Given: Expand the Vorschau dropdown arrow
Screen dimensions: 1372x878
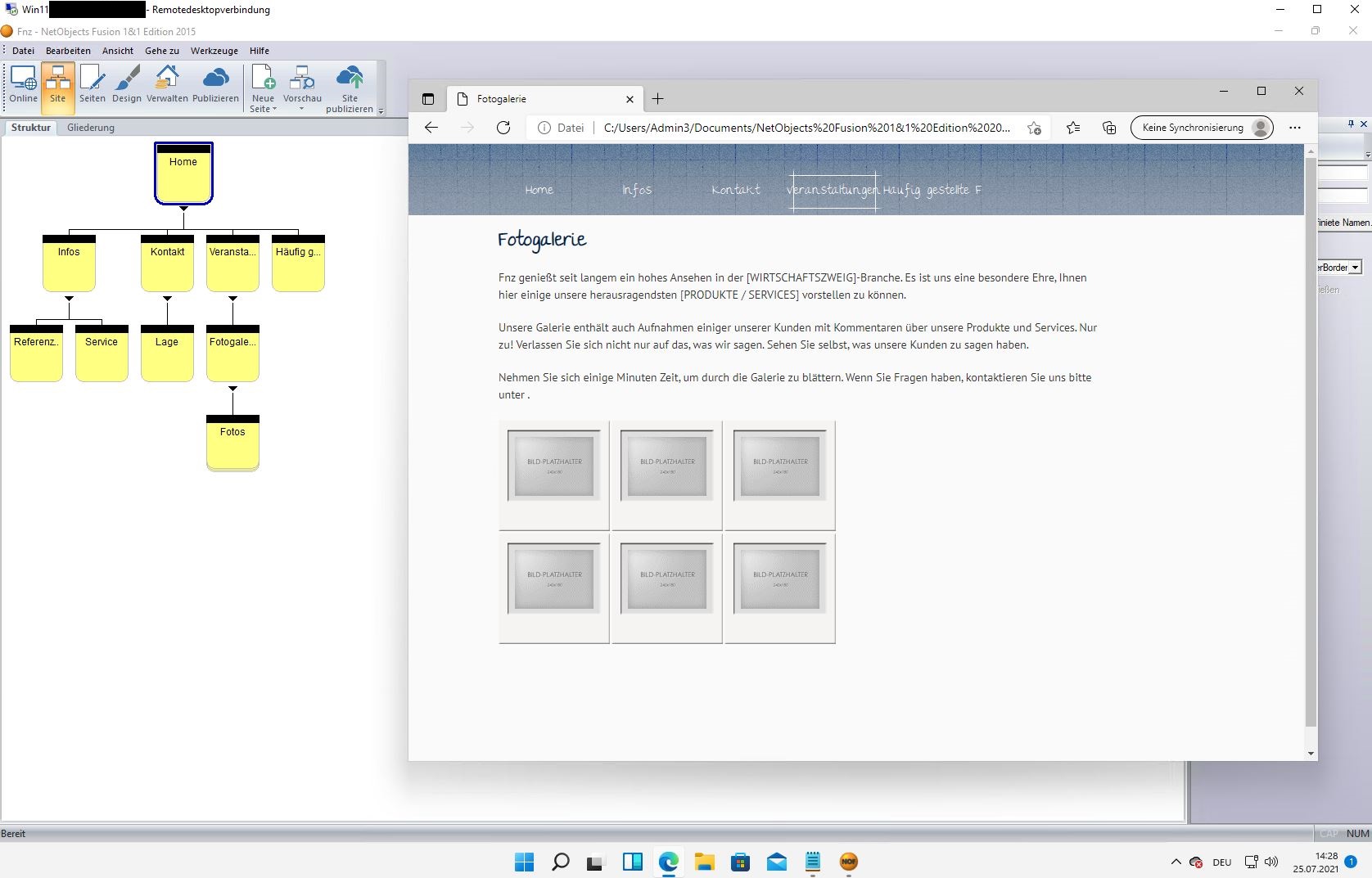Looking at the screenshot, I should pos(301,109).
